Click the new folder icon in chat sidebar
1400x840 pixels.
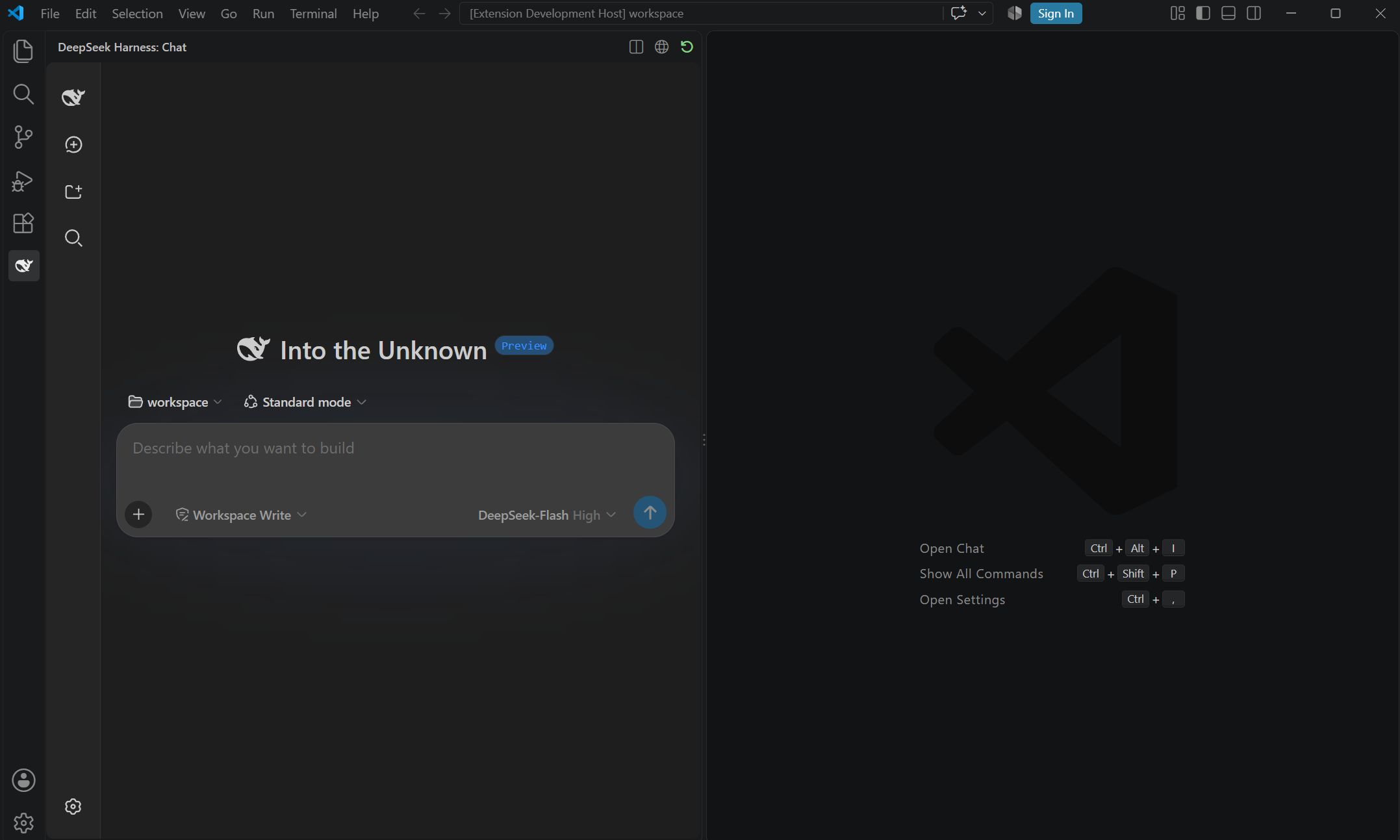point(73,192)
